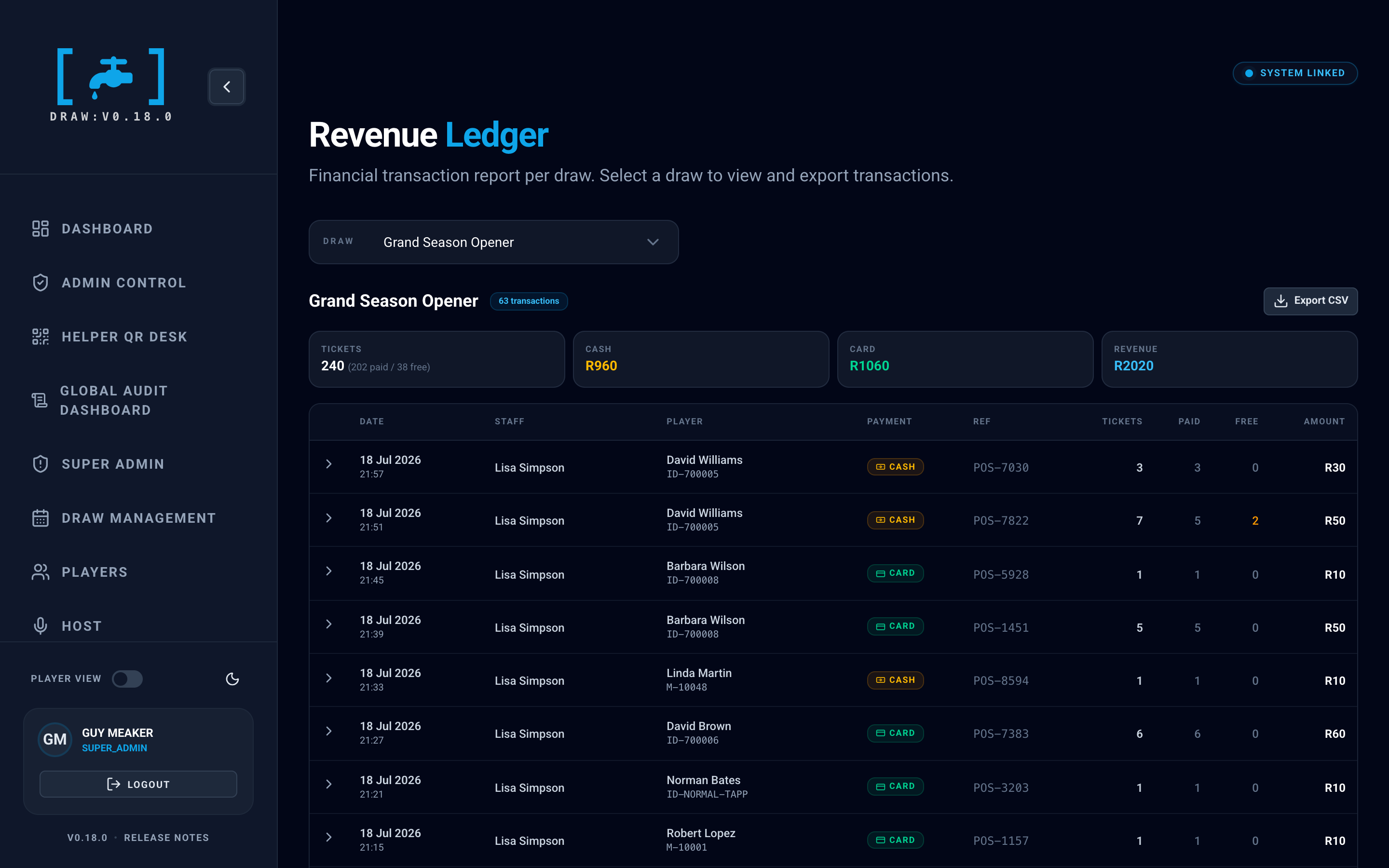Click the Draw Management calendar icon

(x=40, y=518)
